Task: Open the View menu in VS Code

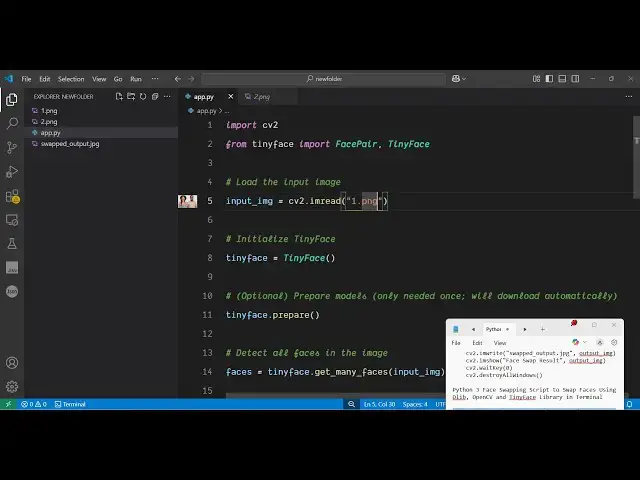Action: click(x=99, y=79)
